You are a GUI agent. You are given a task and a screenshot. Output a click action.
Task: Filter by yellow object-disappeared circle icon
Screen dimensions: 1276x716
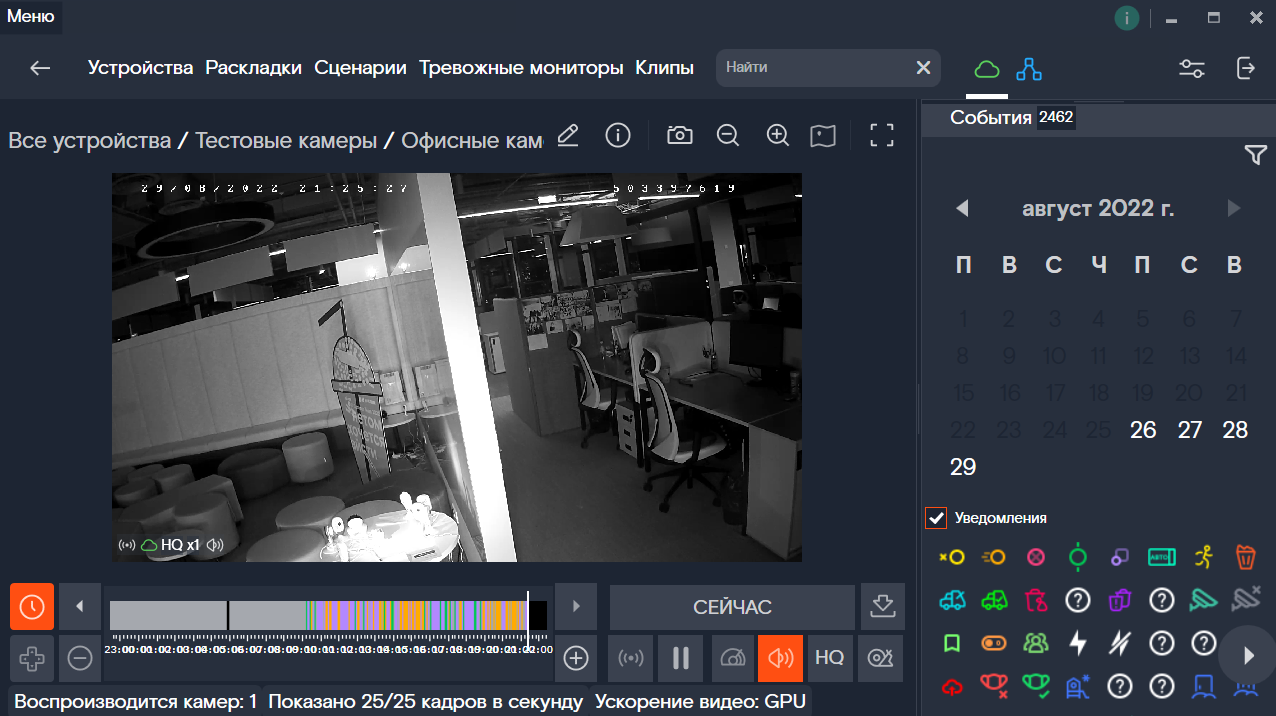click(x=952, y=557)
